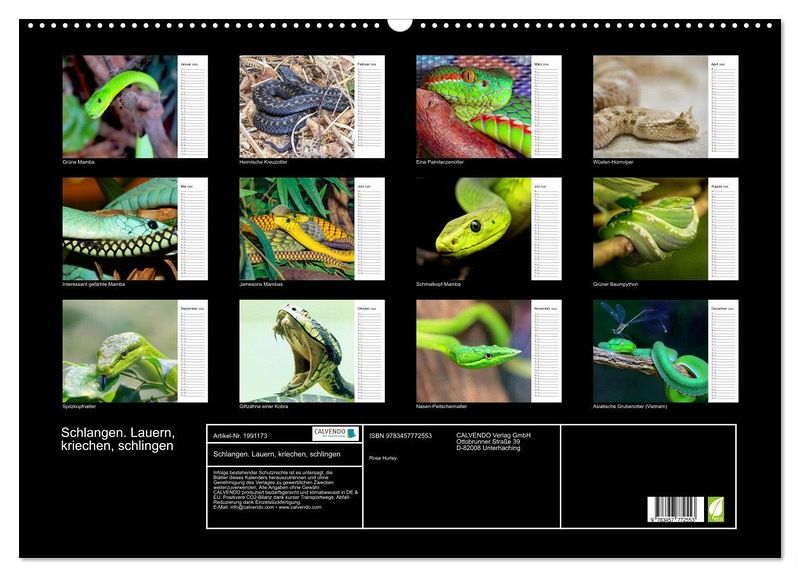The image size is (800, 577).
Task: Select the Schmalkopf-Mamba image
Action: [473, 228]
